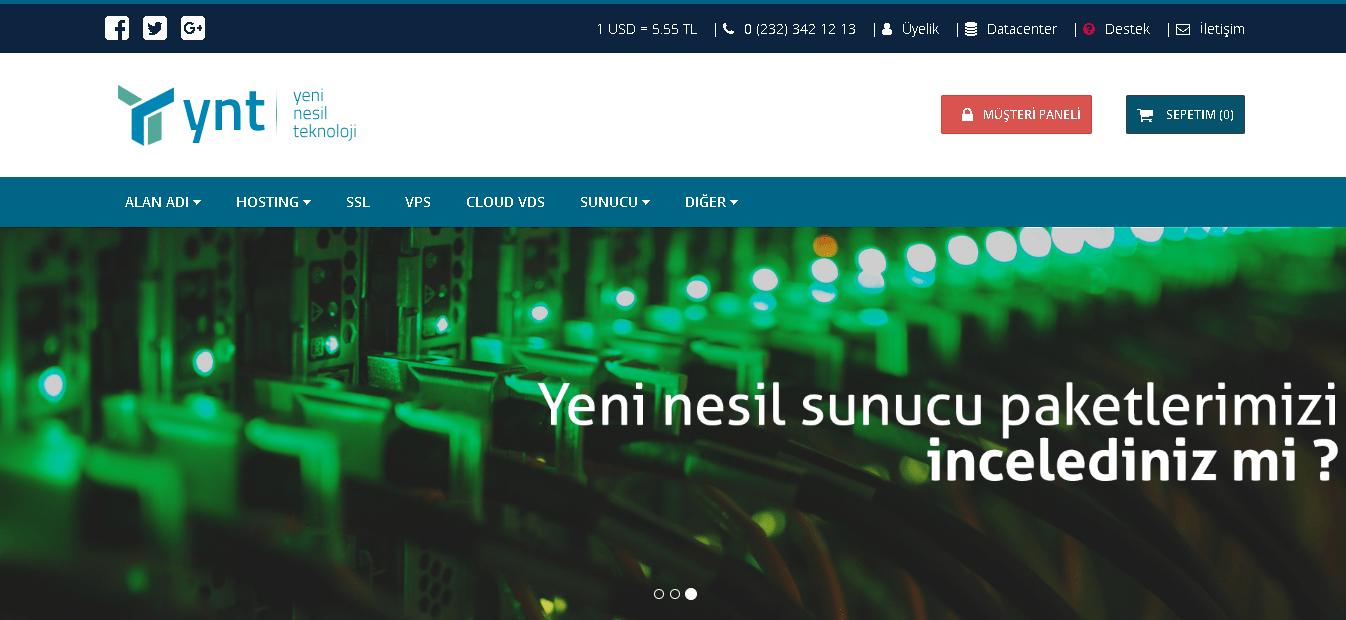Expand the Sunucu dropdown menu

tap(615, 202)
